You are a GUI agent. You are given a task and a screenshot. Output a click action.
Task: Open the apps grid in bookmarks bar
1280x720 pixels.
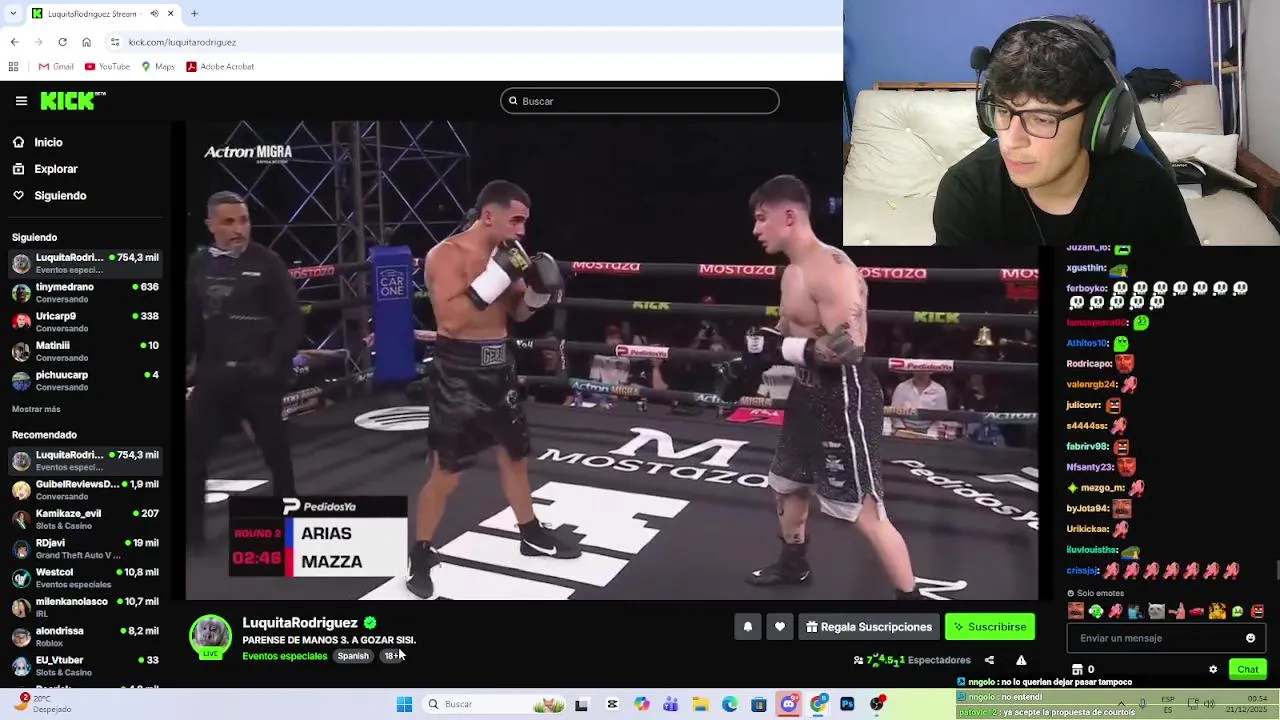point(13,67)
